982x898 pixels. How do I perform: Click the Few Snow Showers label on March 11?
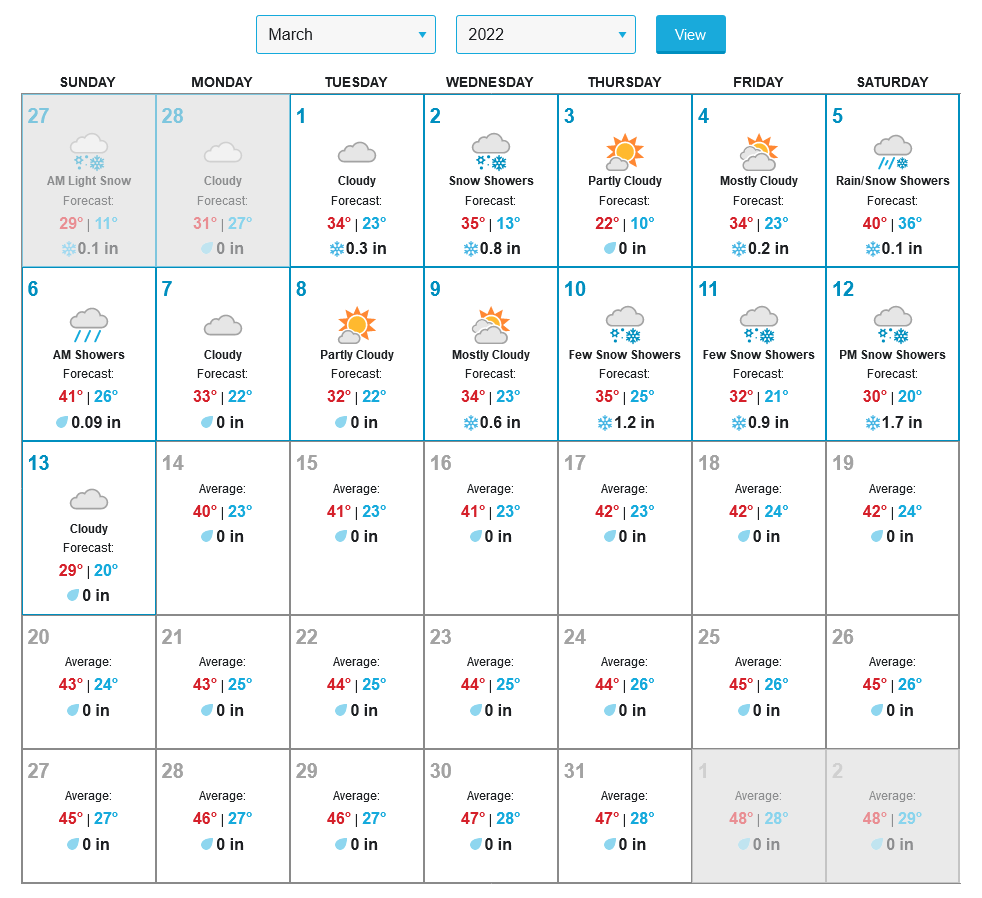click(759, 355)
